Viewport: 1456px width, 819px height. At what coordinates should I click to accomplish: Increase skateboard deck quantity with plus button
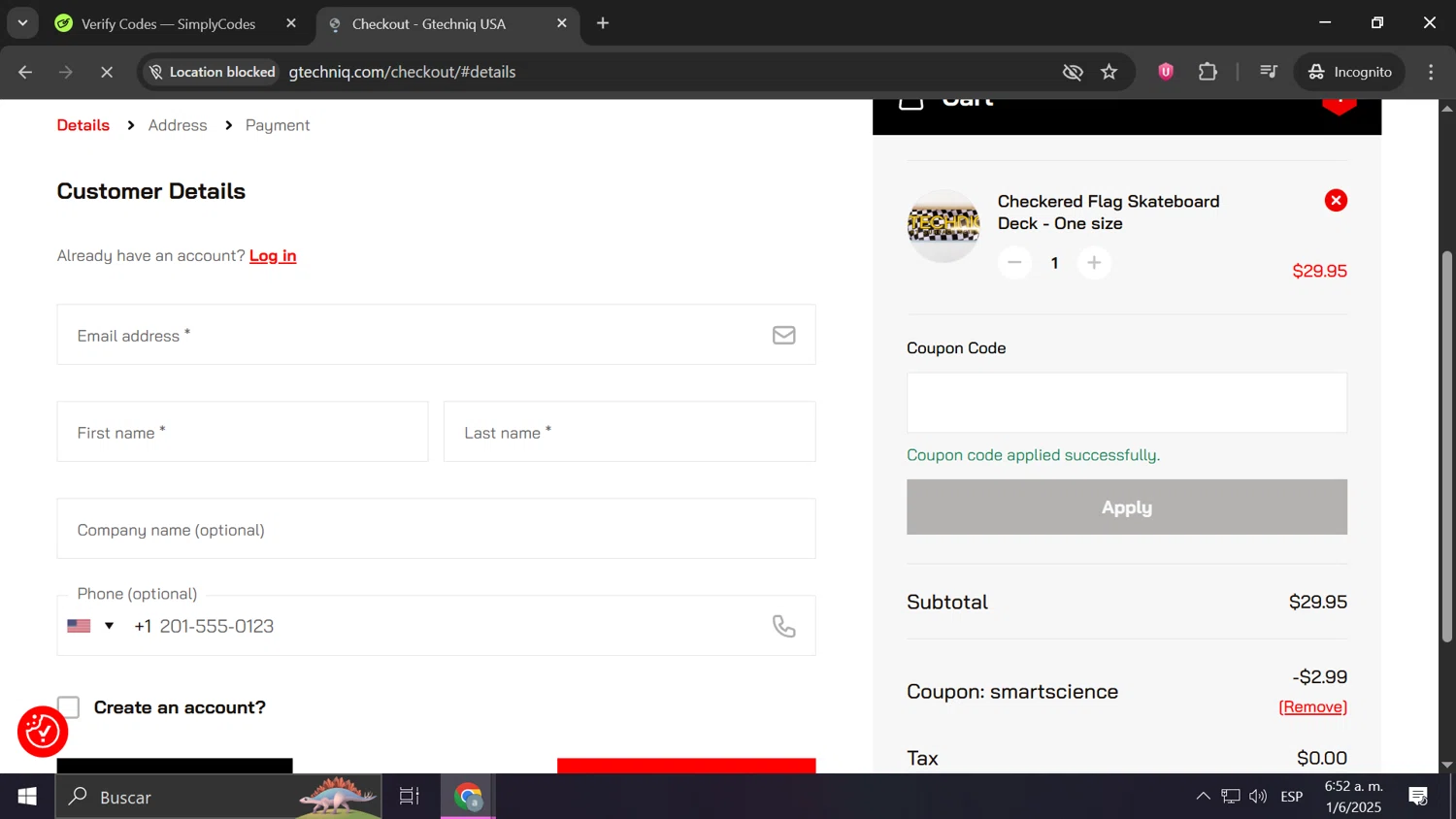pyautogui.click(x=1094, y=263)
